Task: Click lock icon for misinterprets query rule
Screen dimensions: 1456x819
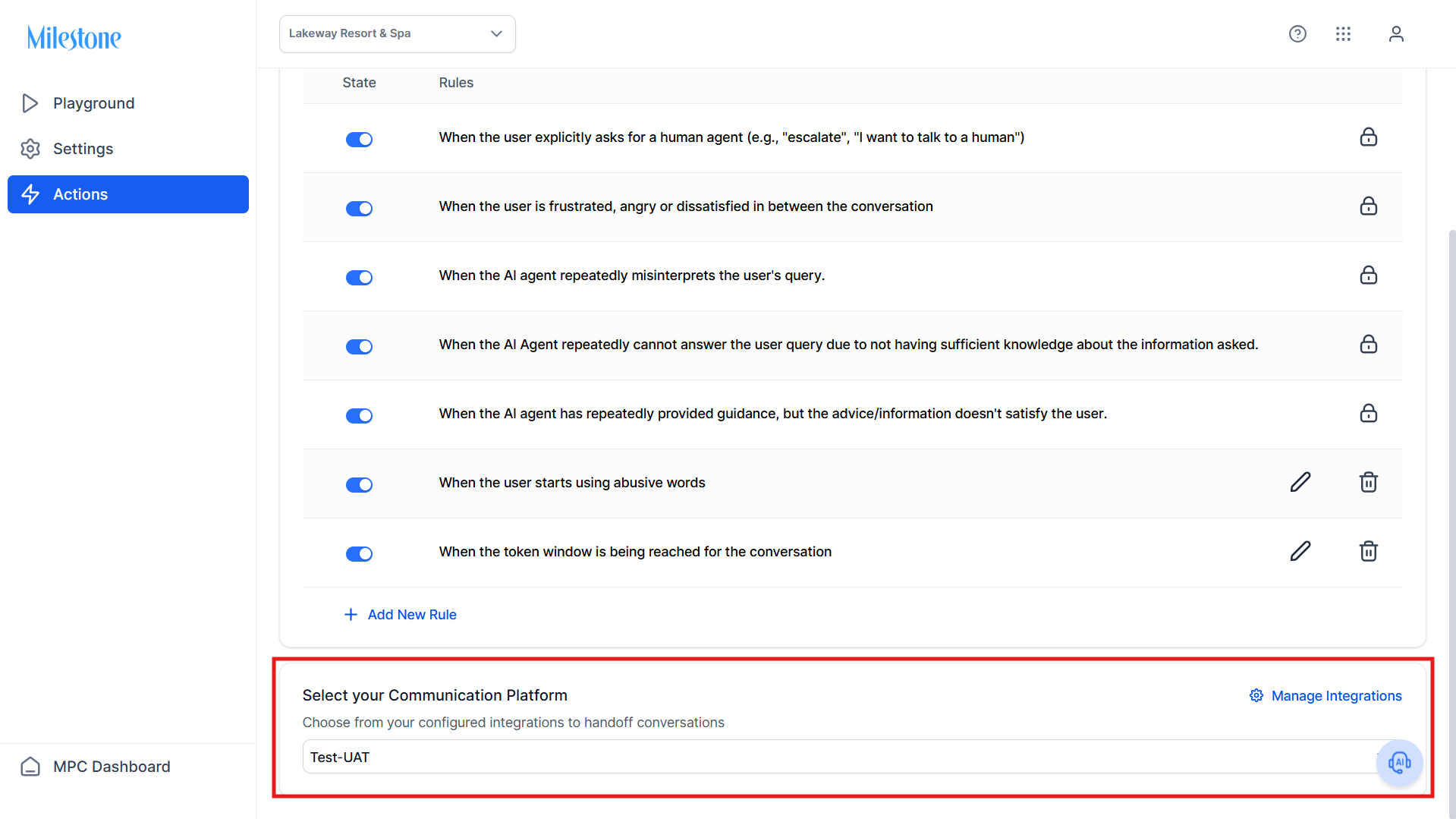Action: point(1368,276)
